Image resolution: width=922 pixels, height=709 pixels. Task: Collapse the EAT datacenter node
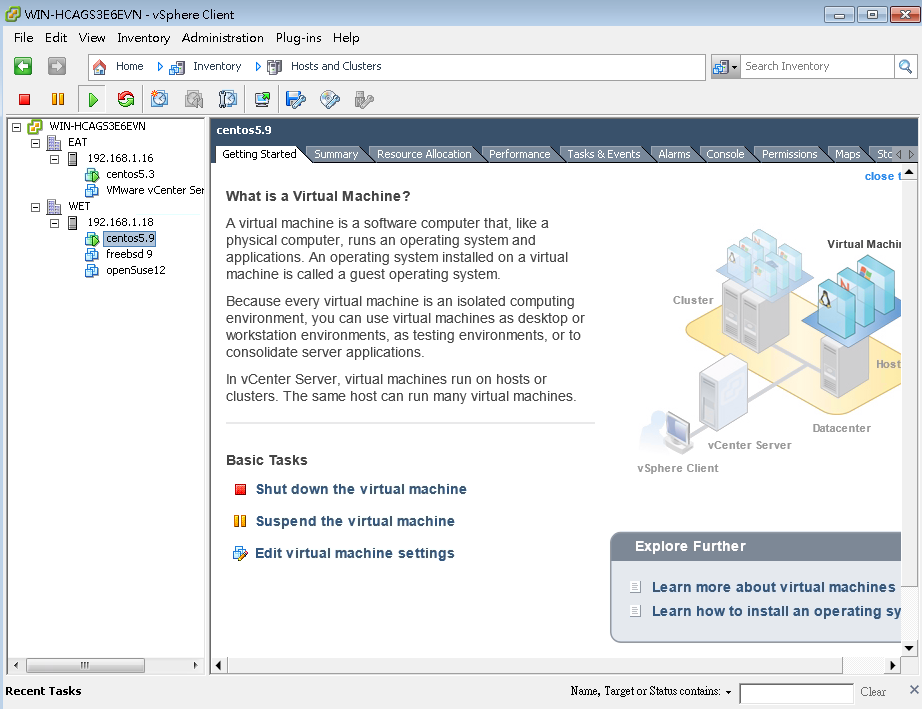35,143
